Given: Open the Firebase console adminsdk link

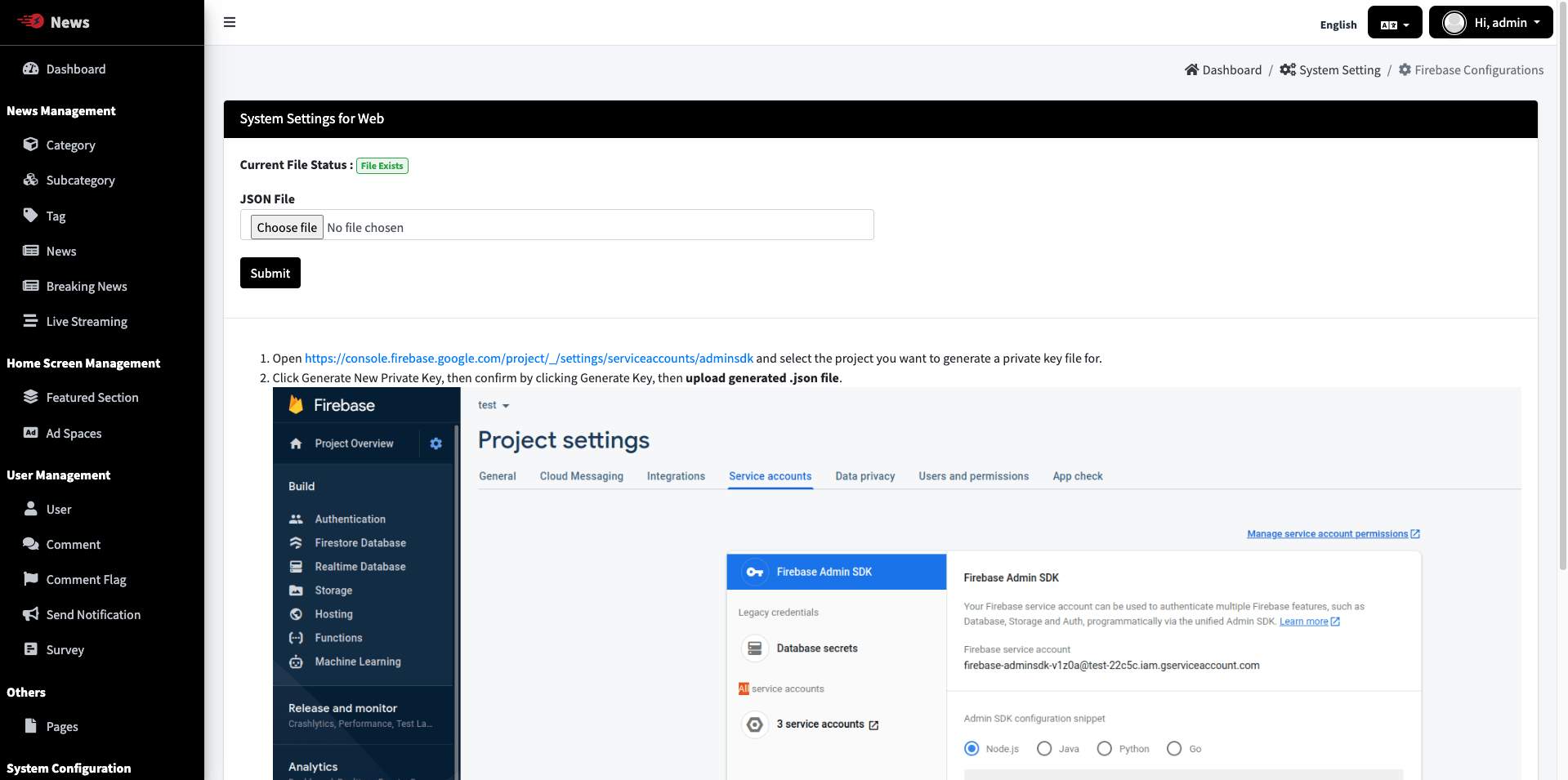Looking at the screenshot, I should click(529, 359).
